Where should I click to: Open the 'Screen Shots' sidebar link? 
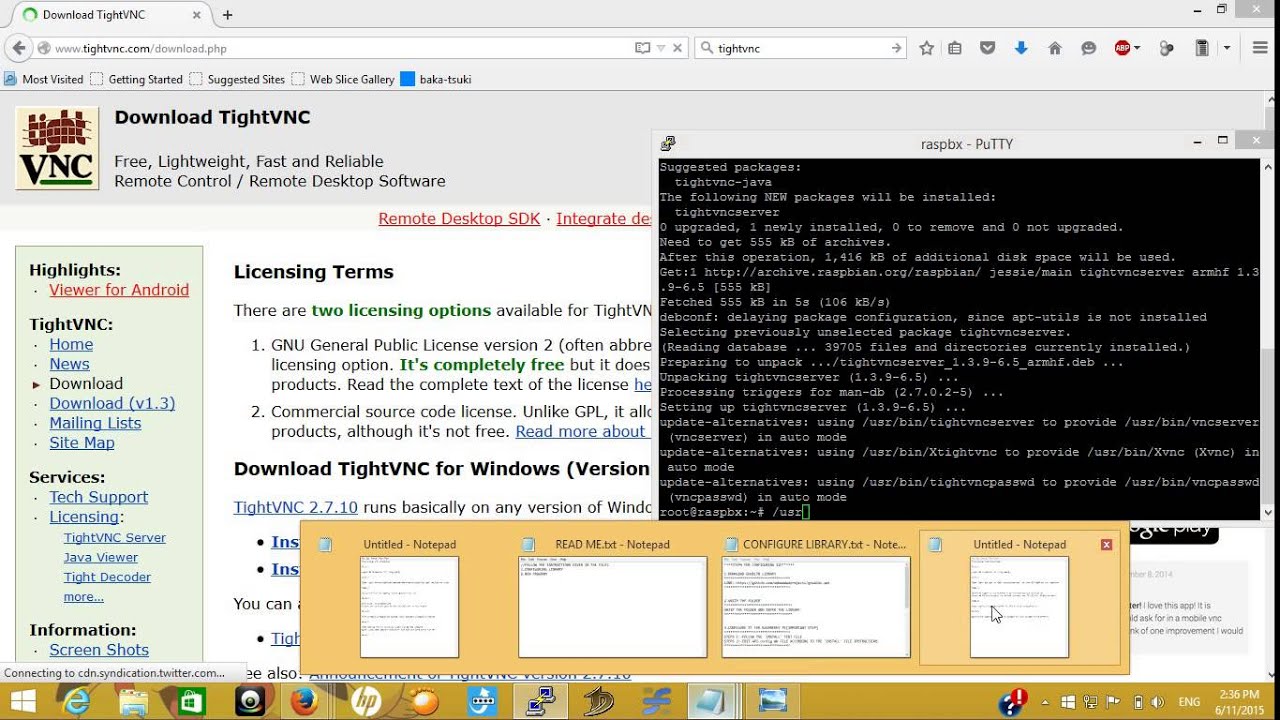(x=99, y=650)
